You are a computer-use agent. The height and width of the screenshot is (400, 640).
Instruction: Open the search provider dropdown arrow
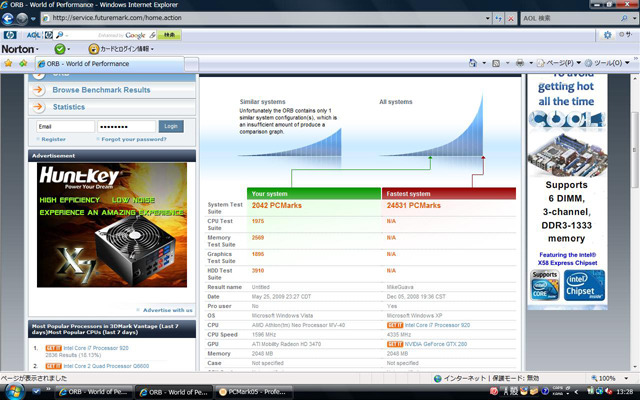coord(634,18)
